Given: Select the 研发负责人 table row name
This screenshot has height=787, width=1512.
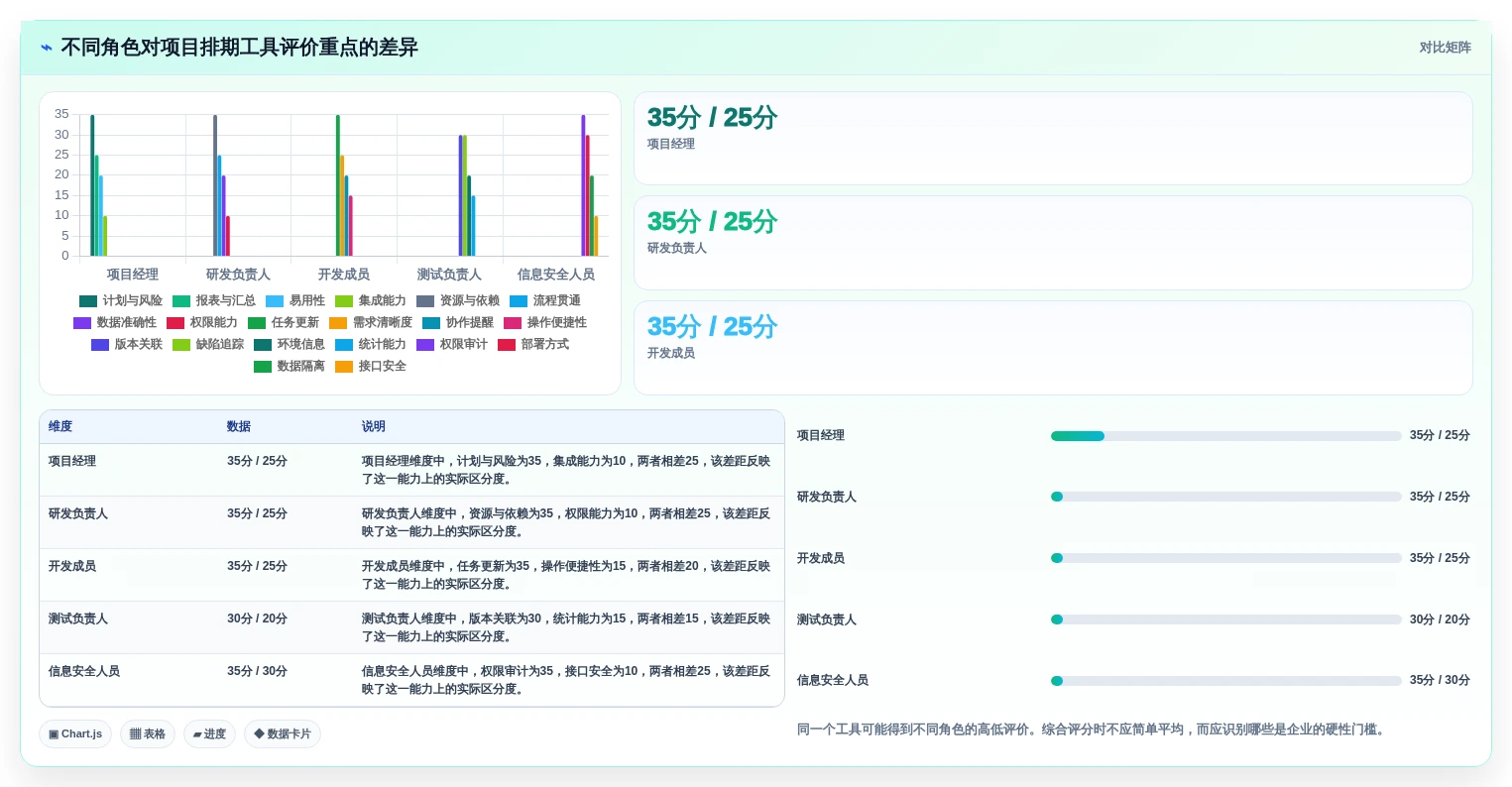Looking at the screenshot, I should pos(78,514).
